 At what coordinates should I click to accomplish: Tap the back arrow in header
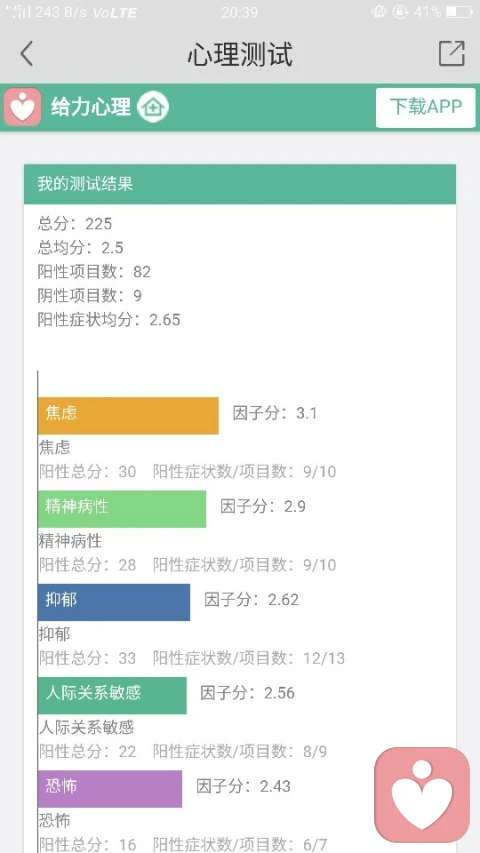point(26,54)
